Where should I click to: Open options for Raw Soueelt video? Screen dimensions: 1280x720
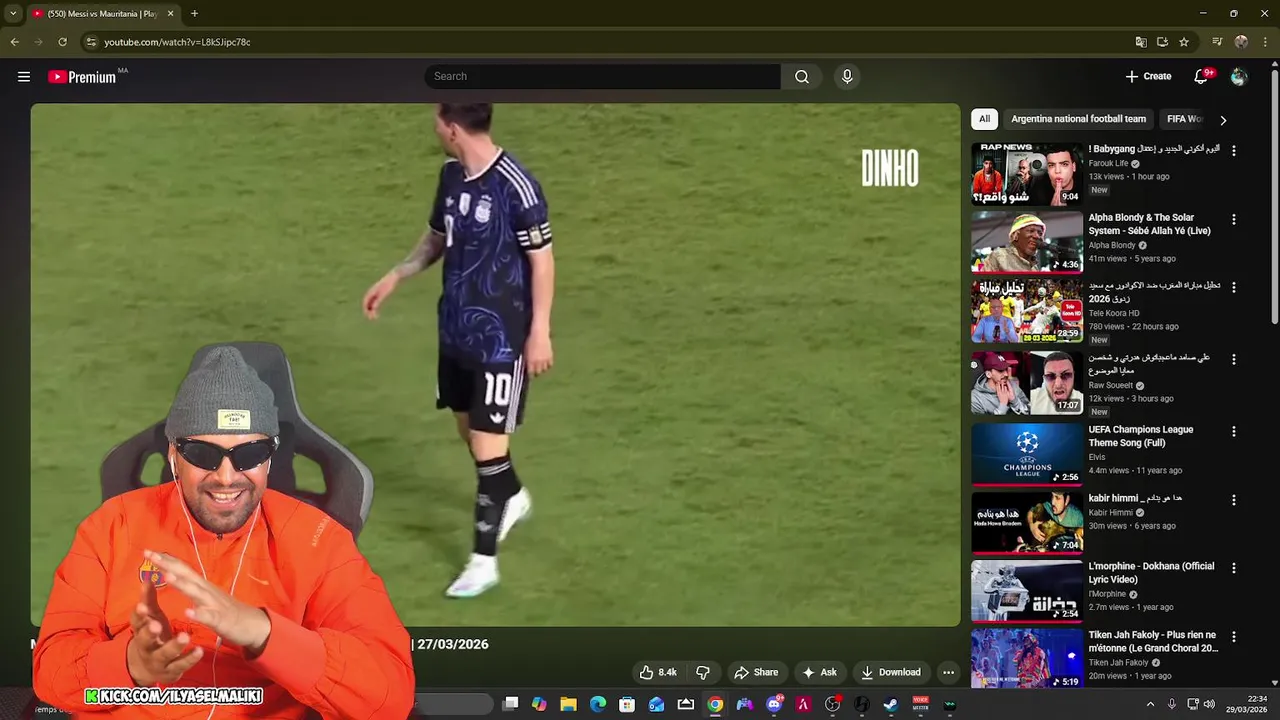[1233, 359]
